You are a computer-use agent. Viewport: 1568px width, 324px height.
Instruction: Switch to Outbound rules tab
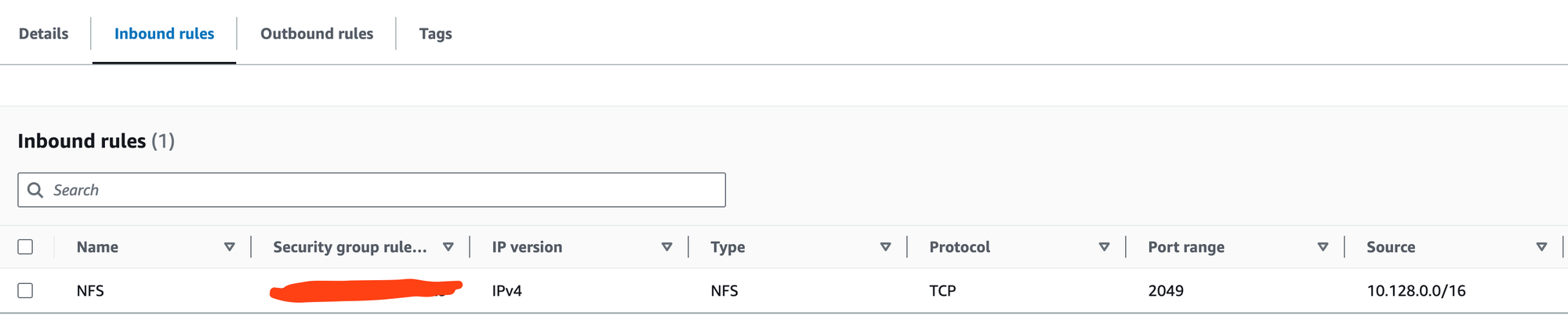[317, 34]
